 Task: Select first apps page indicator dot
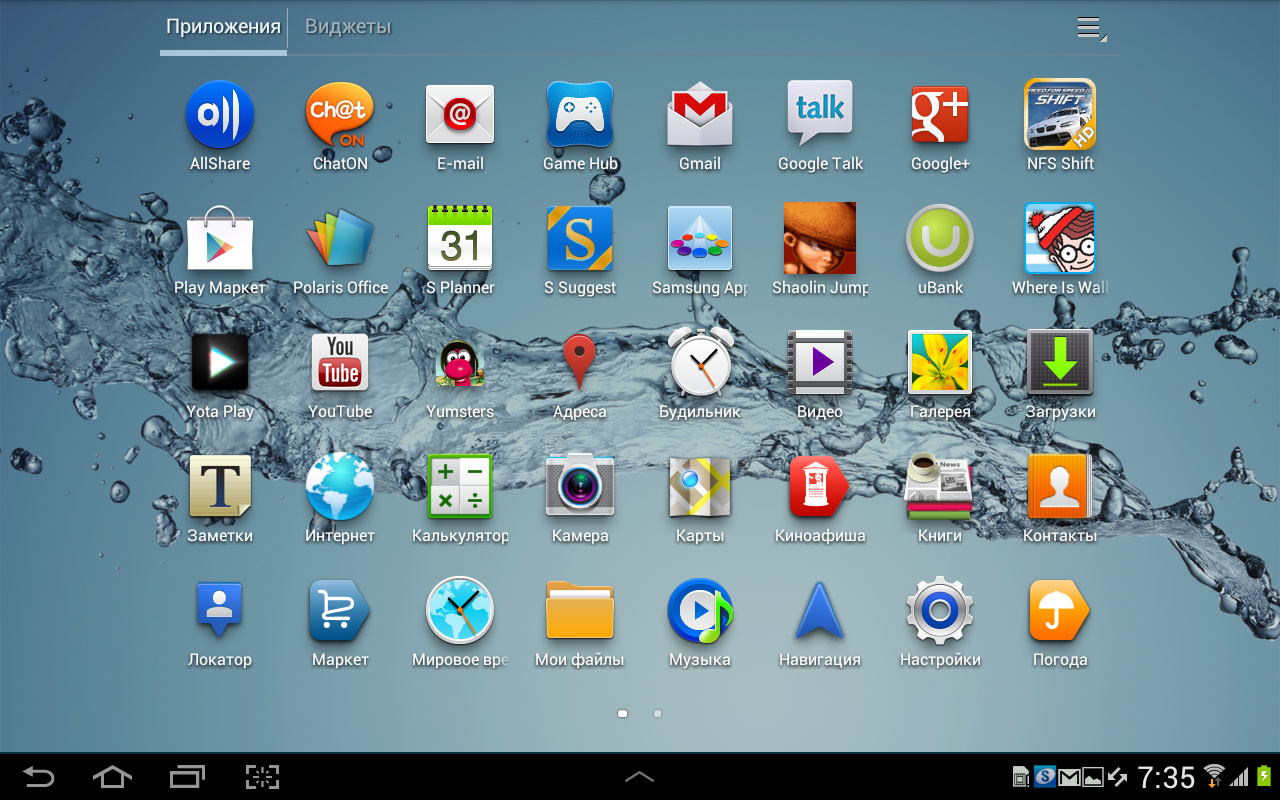(622, 714)
